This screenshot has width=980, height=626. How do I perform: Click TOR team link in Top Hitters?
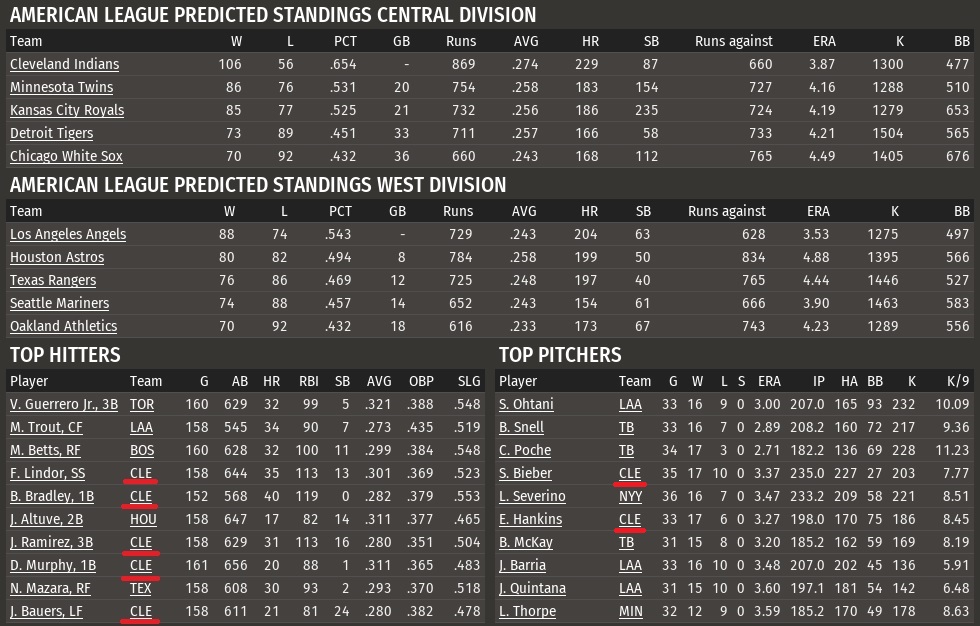point(142,404)
